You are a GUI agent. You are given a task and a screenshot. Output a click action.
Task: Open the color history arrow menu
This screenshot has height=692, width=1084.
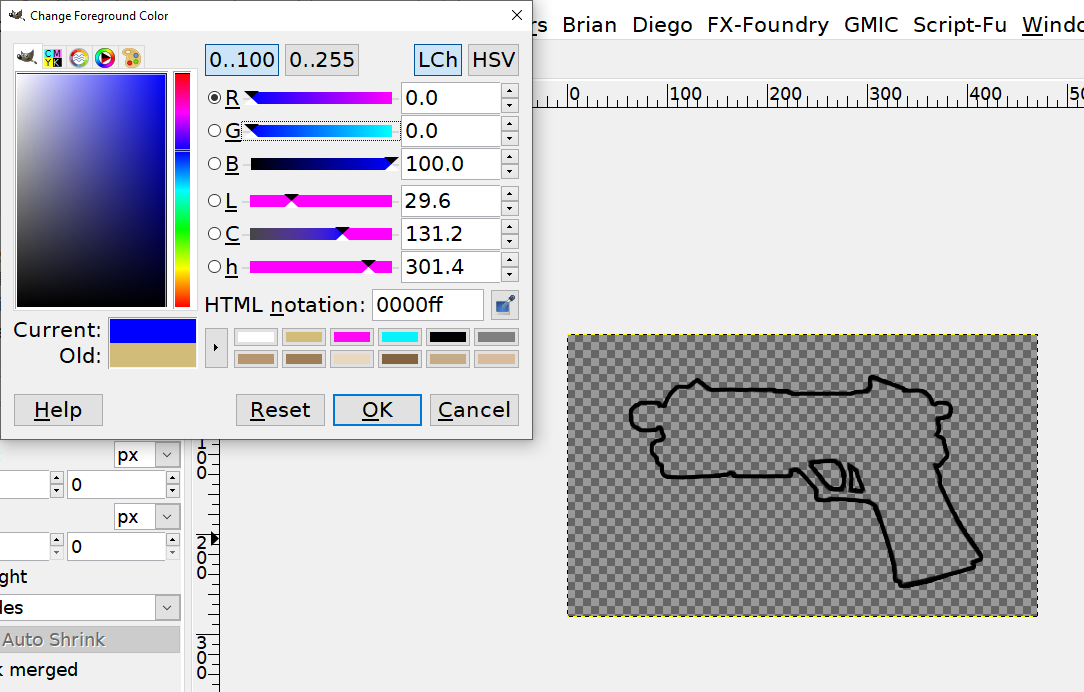point(216,348)
